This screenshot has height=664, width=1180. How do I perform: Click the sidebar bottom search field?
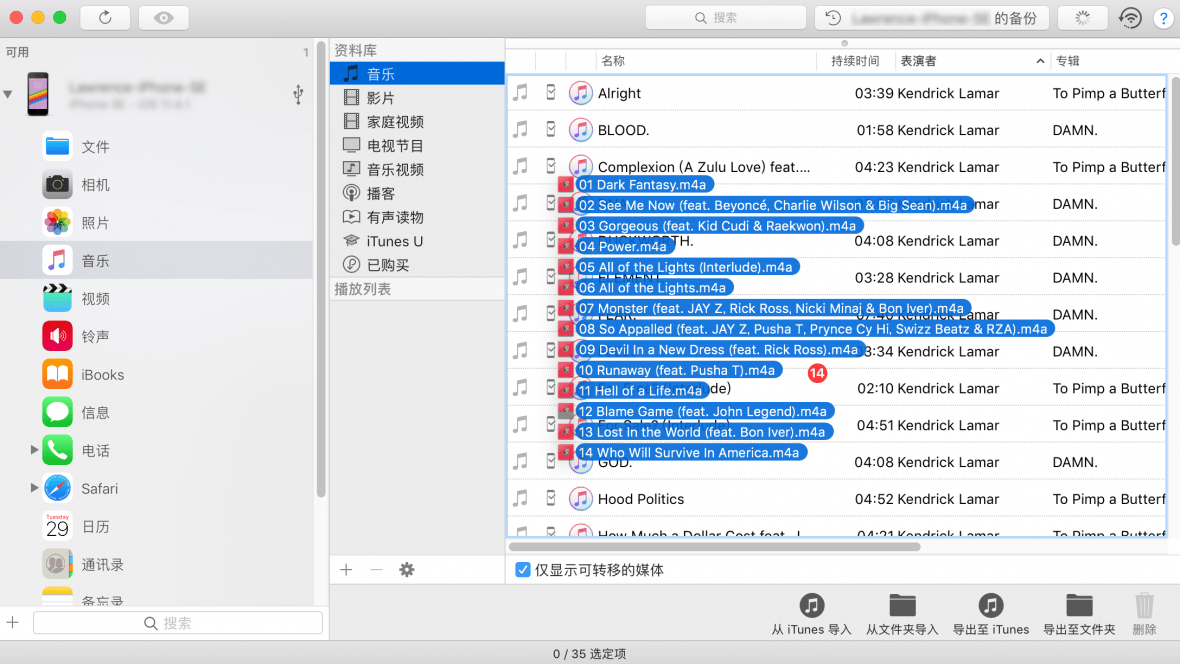[x=178, y=623]
